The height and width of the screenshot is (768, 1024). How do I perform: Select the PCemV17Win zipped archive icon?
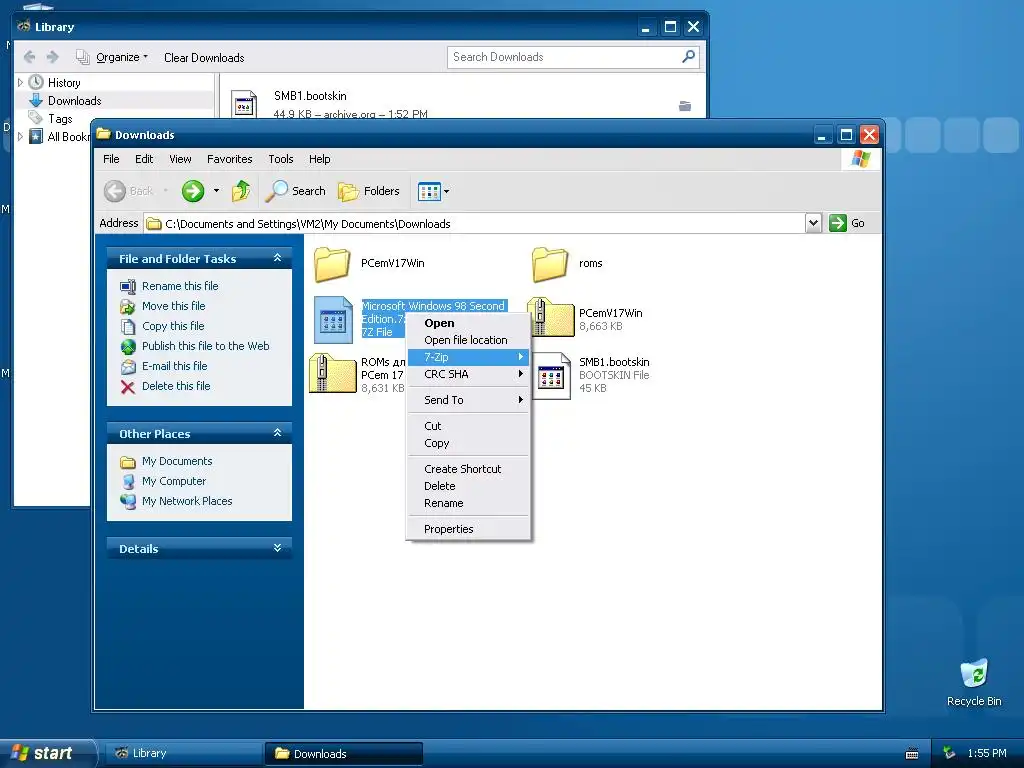pos(551,317)
